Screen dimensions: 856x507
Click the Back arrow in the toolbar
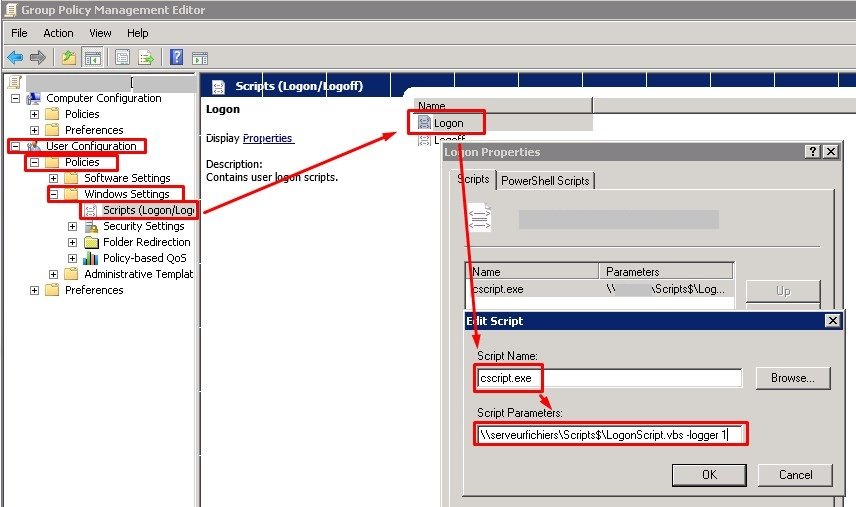(x=15, y=57)
